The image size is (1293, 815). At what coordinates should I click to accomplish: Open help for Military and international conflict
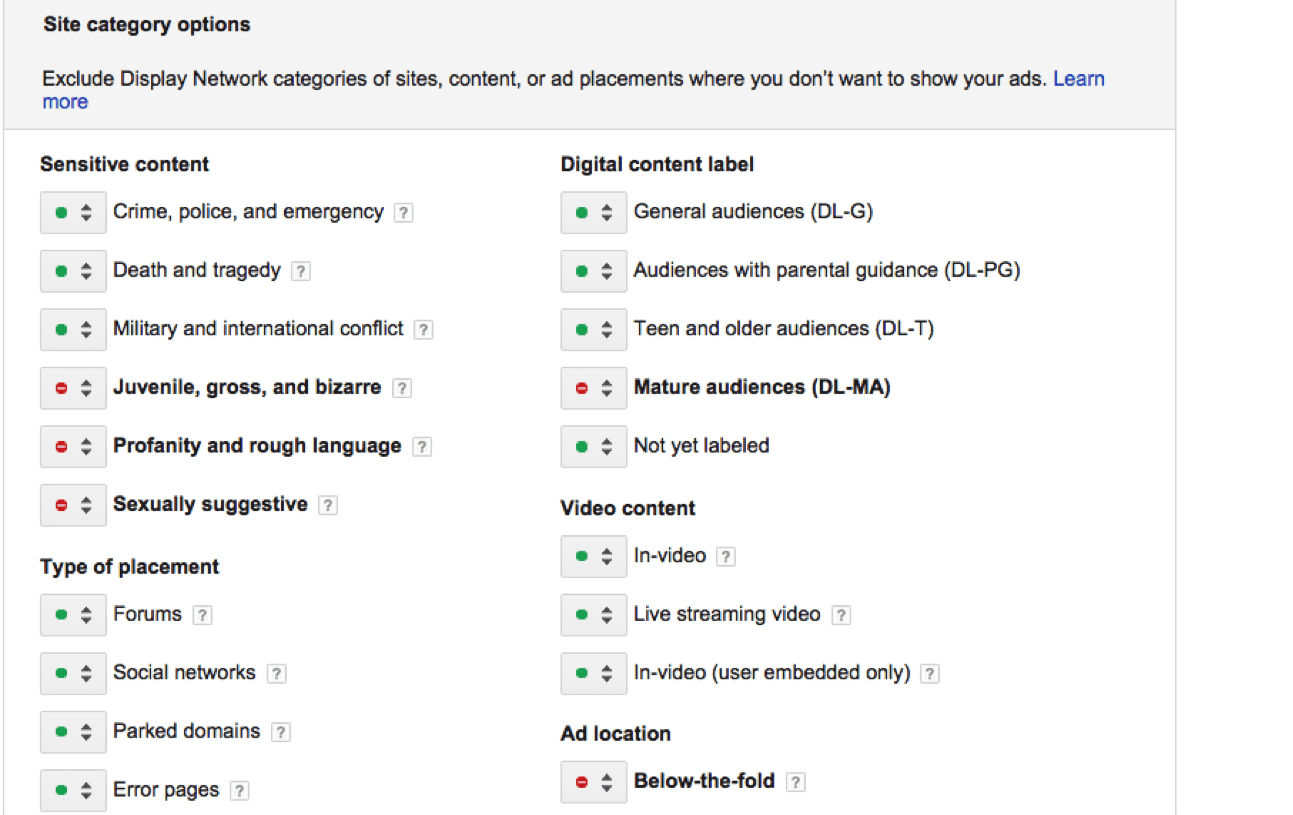tap(423, 330)
